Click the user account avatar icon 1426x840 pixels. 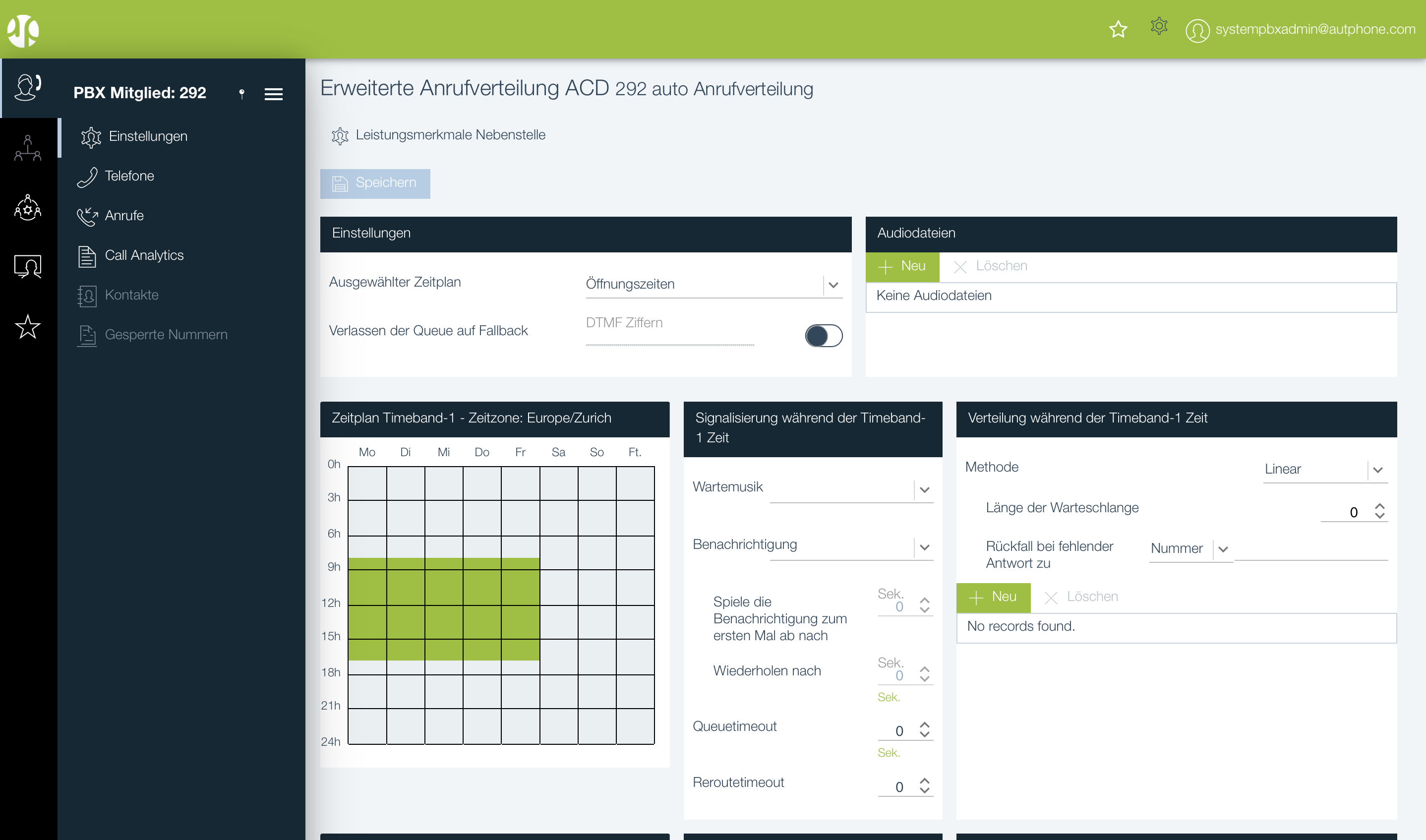1197,31
